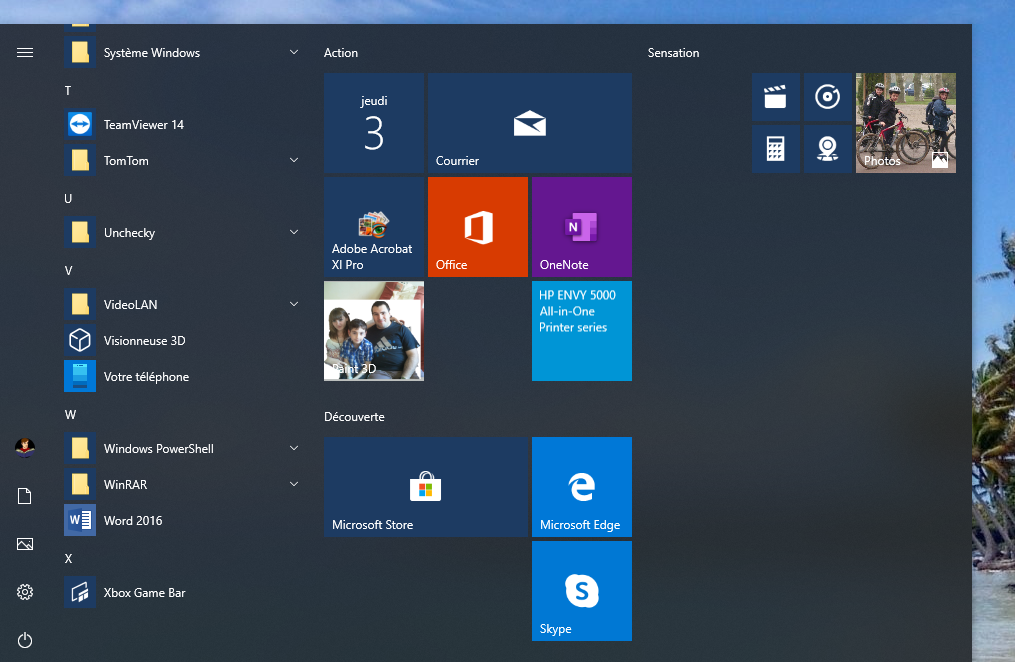Launch TeamViewer 14 from app list

(184, 124)
